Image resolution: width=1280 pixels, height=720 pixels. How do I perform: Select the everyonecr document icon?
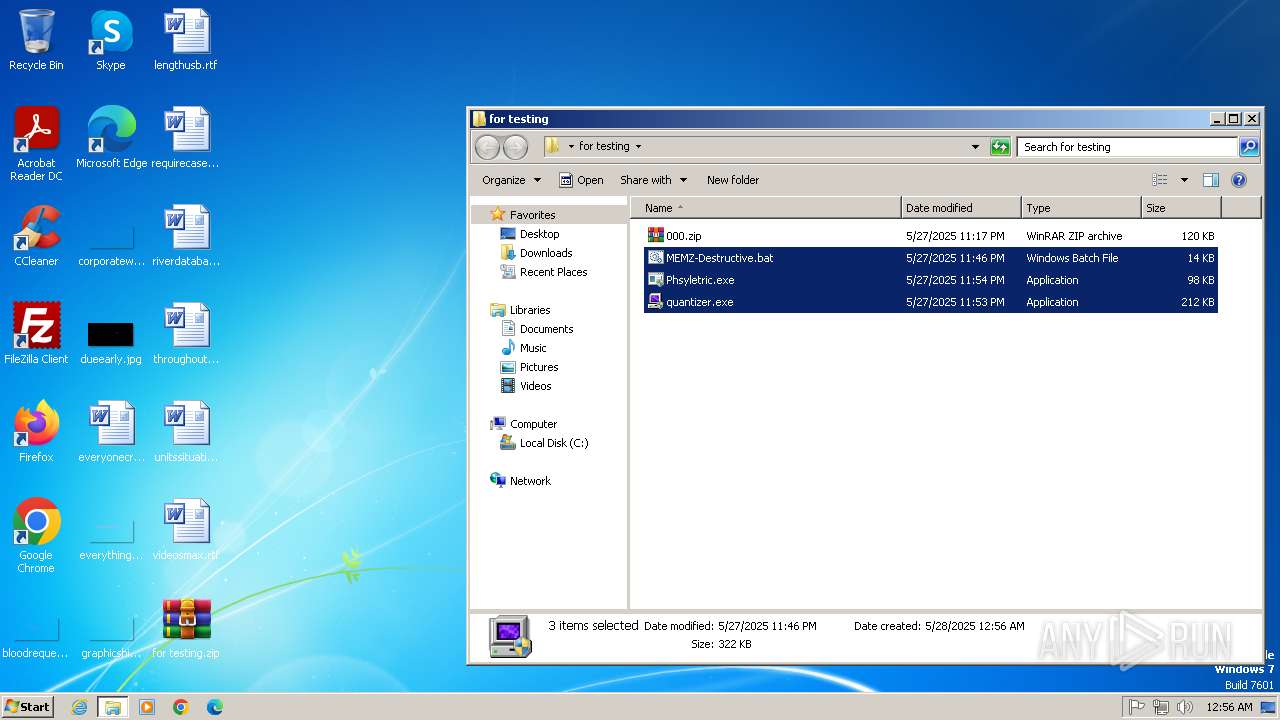(111, 432)
